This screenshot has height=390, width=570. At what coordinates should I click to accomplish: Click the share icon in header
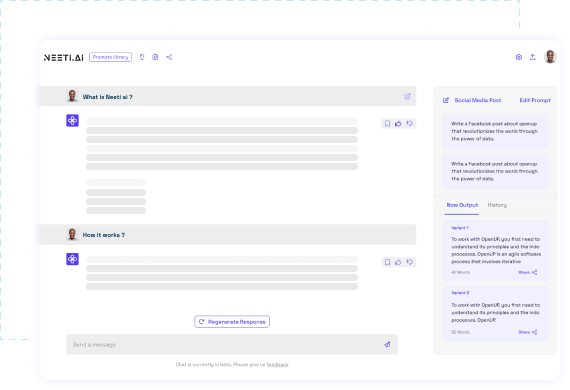point(169,57)
